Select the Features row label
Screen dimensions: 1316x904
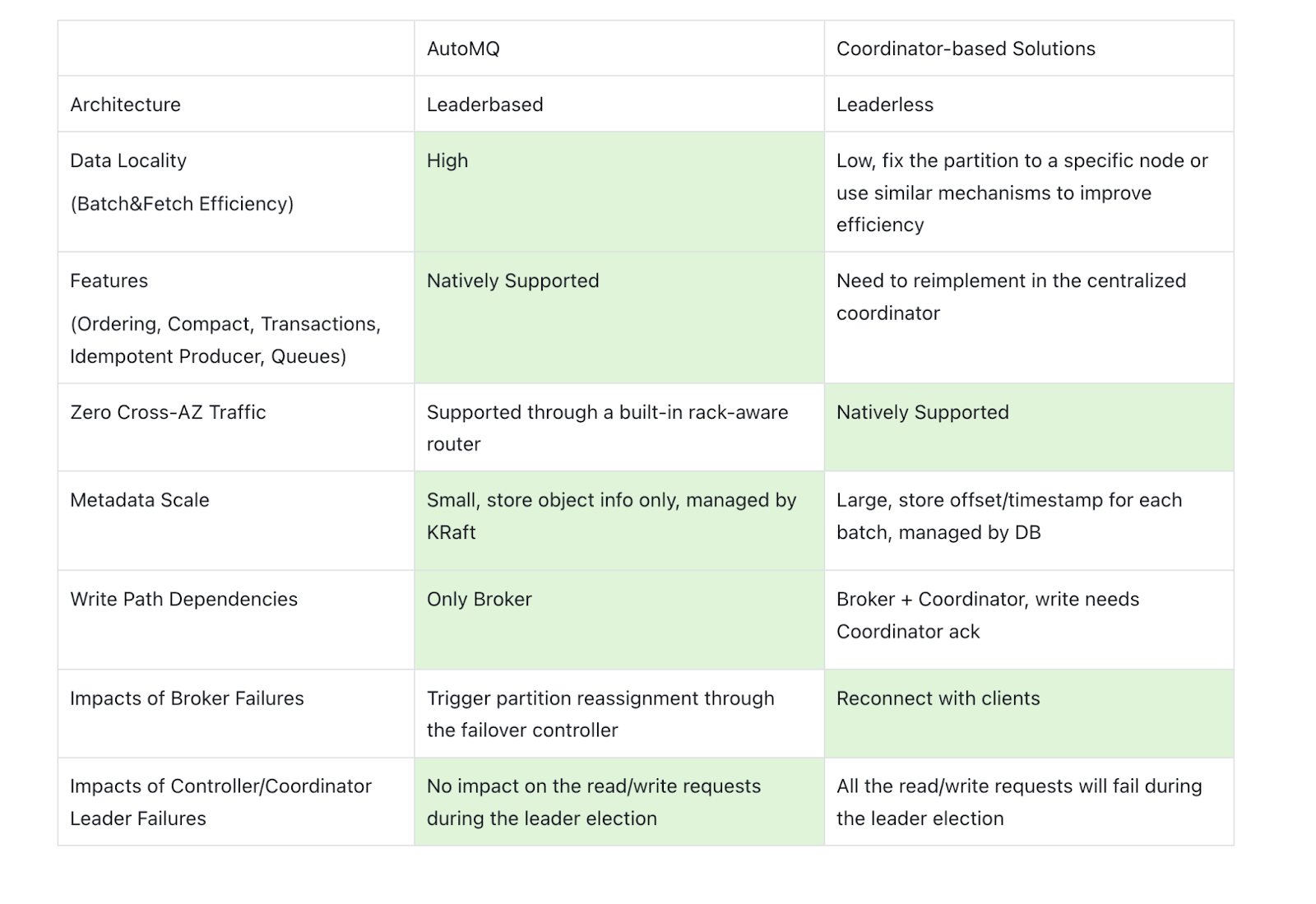click(x=109, y=280)
